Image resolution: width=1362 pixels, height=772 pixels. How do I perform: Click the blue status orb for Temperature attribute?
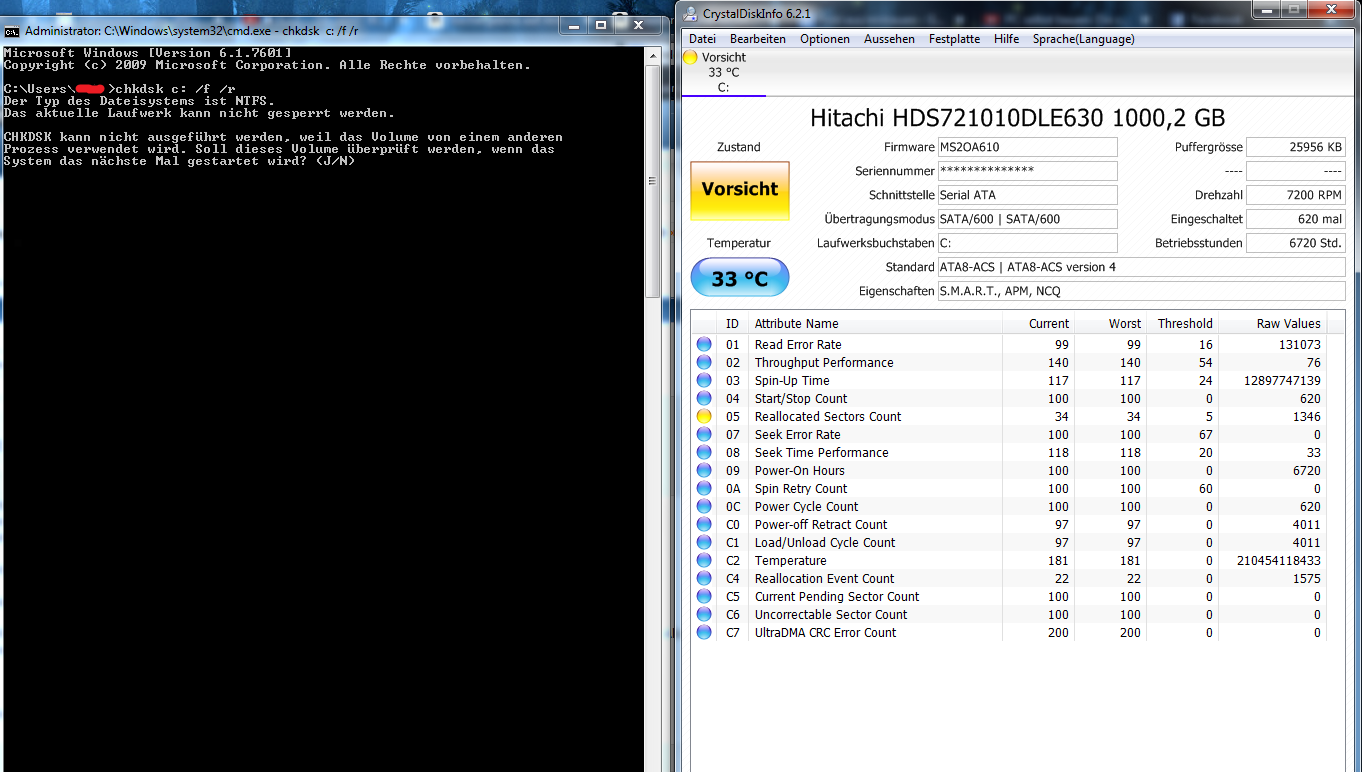[x=704, y=560]
